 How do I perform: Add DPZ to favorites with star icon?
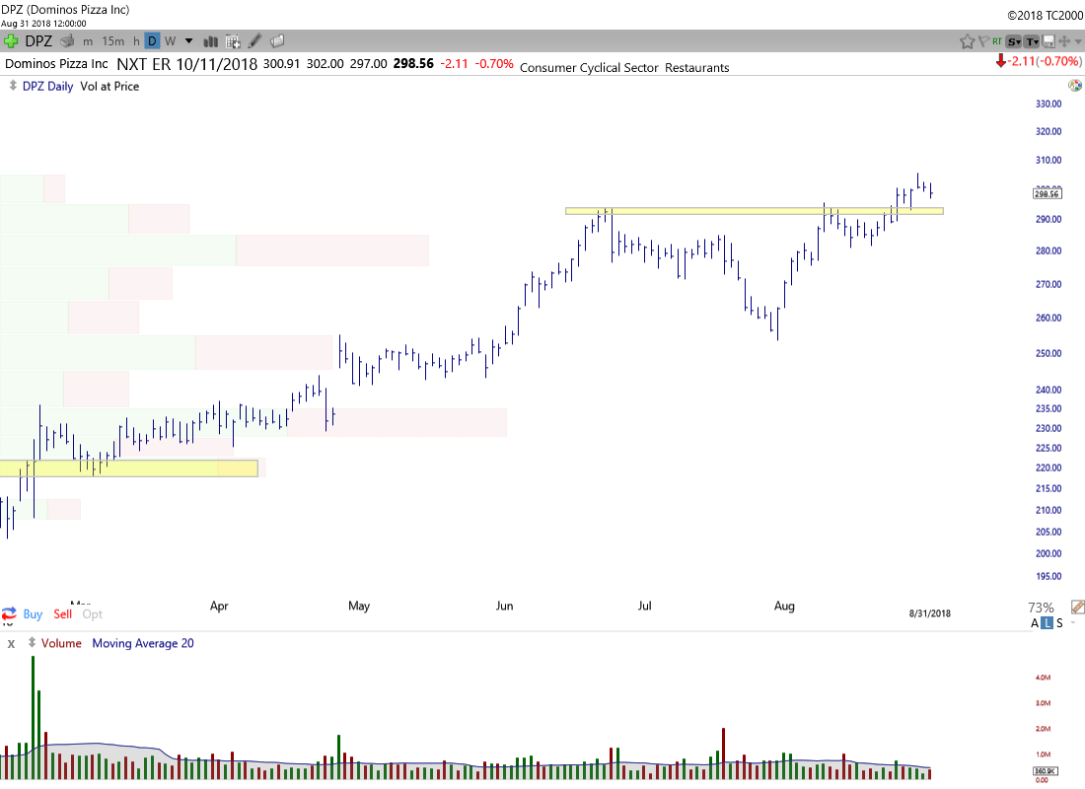(x=967, y=41)
